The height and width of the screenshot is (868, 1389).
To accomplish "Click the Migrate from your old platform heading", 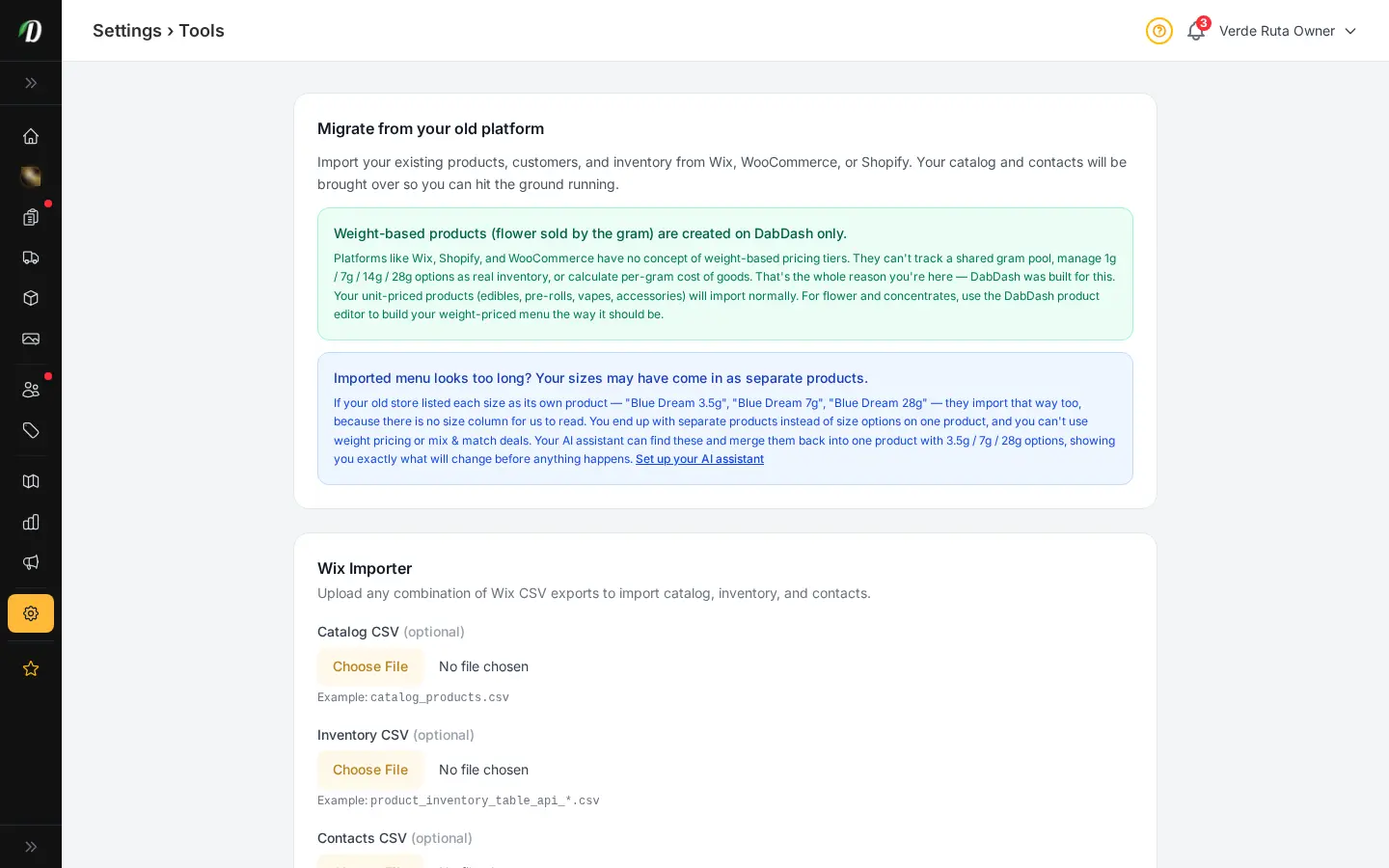I will coord(430,128).
